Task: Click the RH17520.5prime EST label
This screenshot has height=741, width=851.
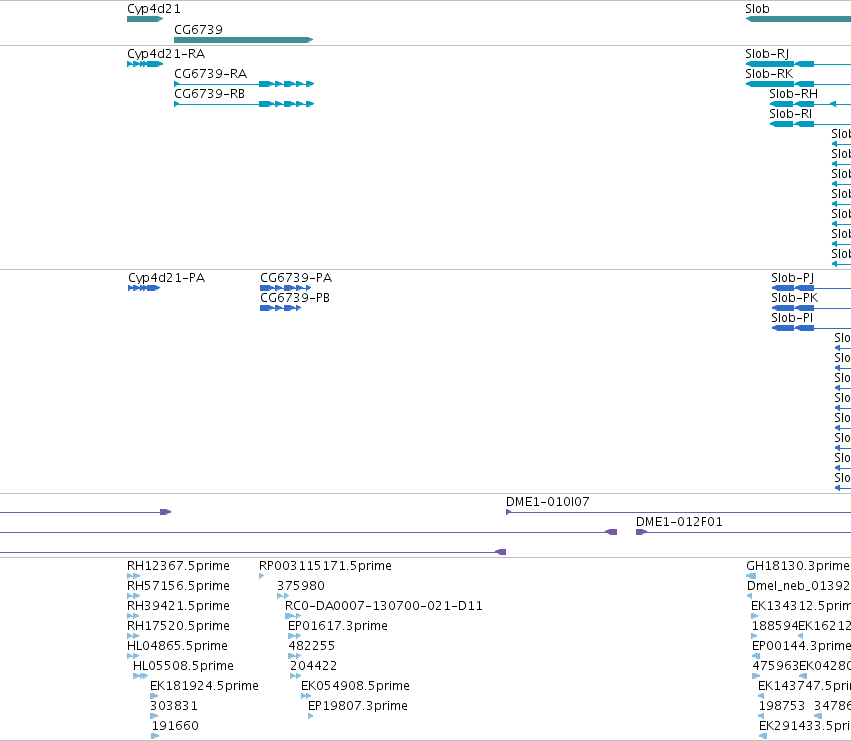Action: (x=178, y=626)
